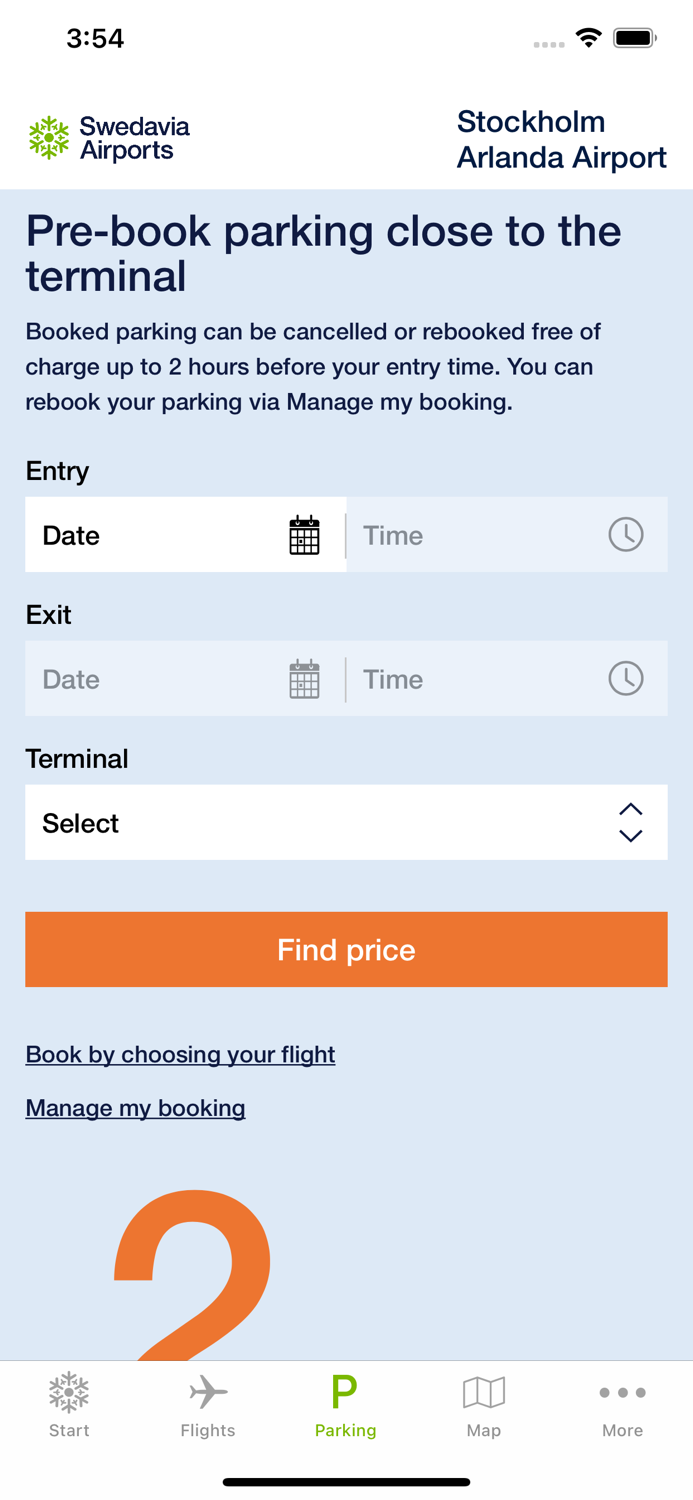This screenshot has height=1500, width=693.
Task: Tap Stockholm Arlanda Airport header text
Action: tap(562, 139)
